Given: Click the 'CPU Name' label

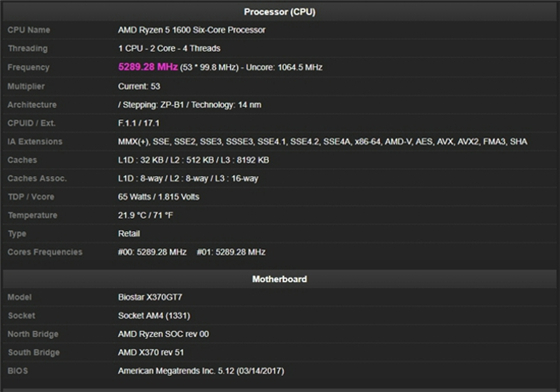Looking at the screenshot, I should coord(29,30).
